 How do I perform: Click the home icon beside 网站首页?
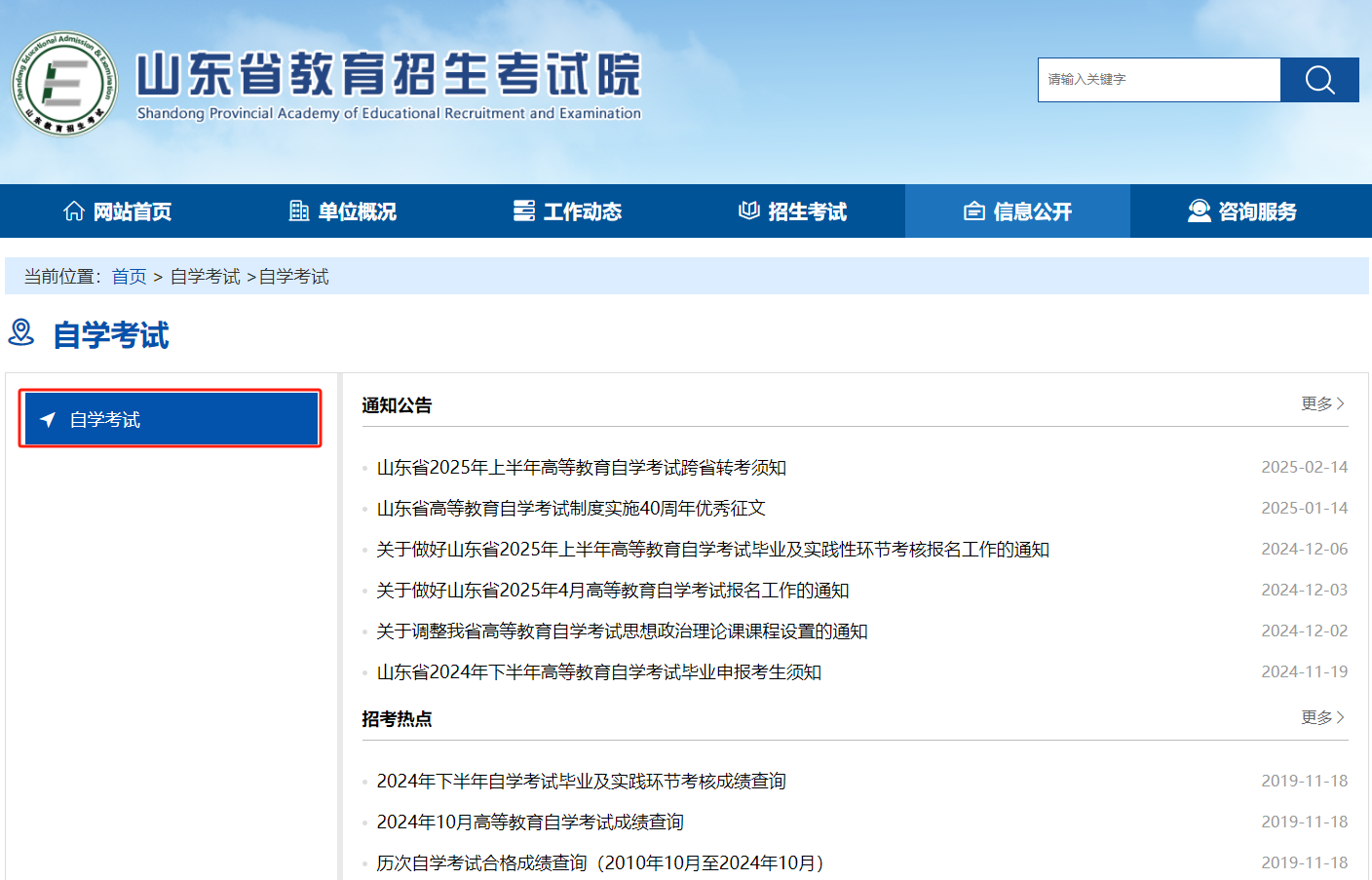coord(75,210)
